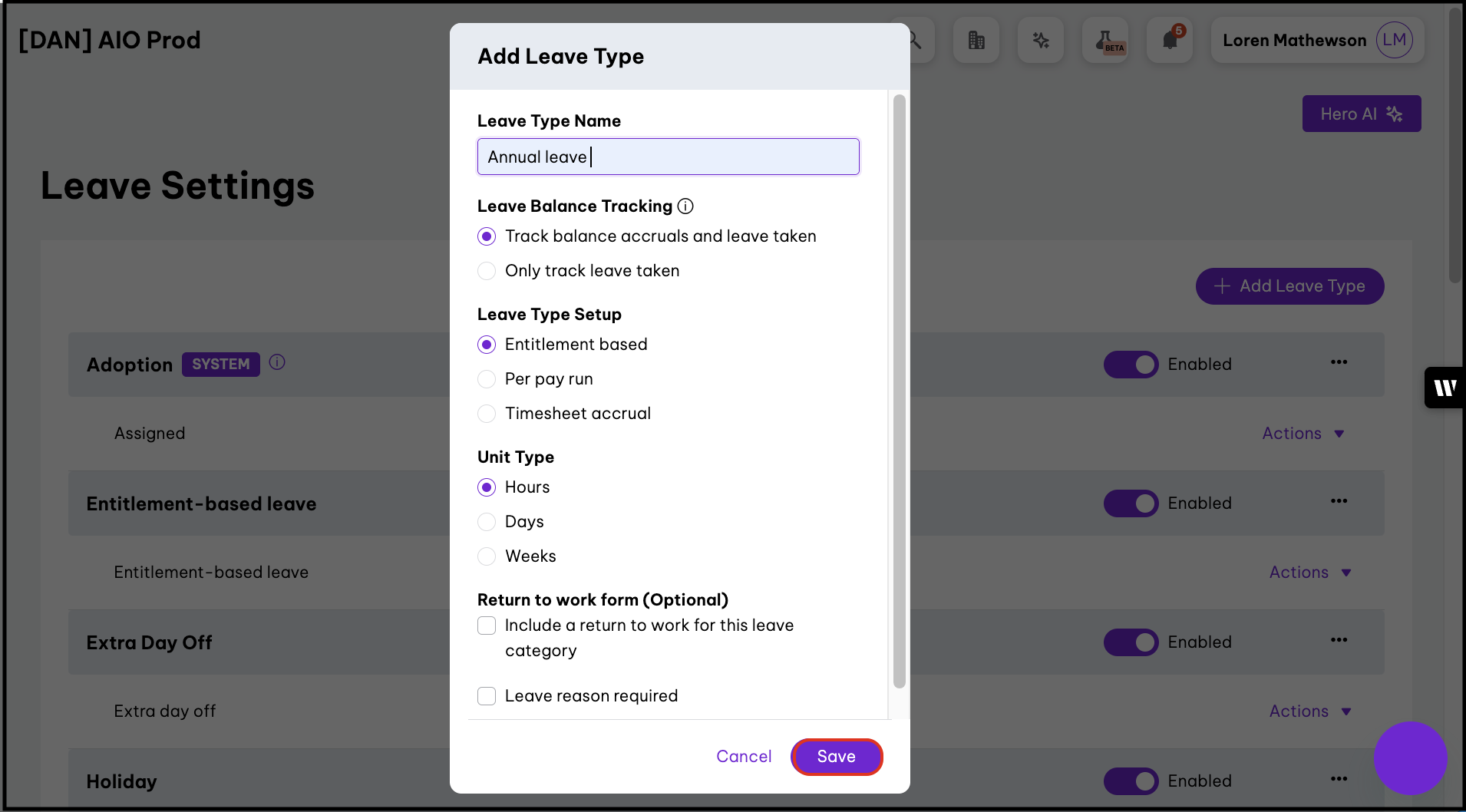Open the three-dot menu for Extra Day Off
Image resolution: width=1466 pixels, height=812 pixels.
pos(1339,640)
